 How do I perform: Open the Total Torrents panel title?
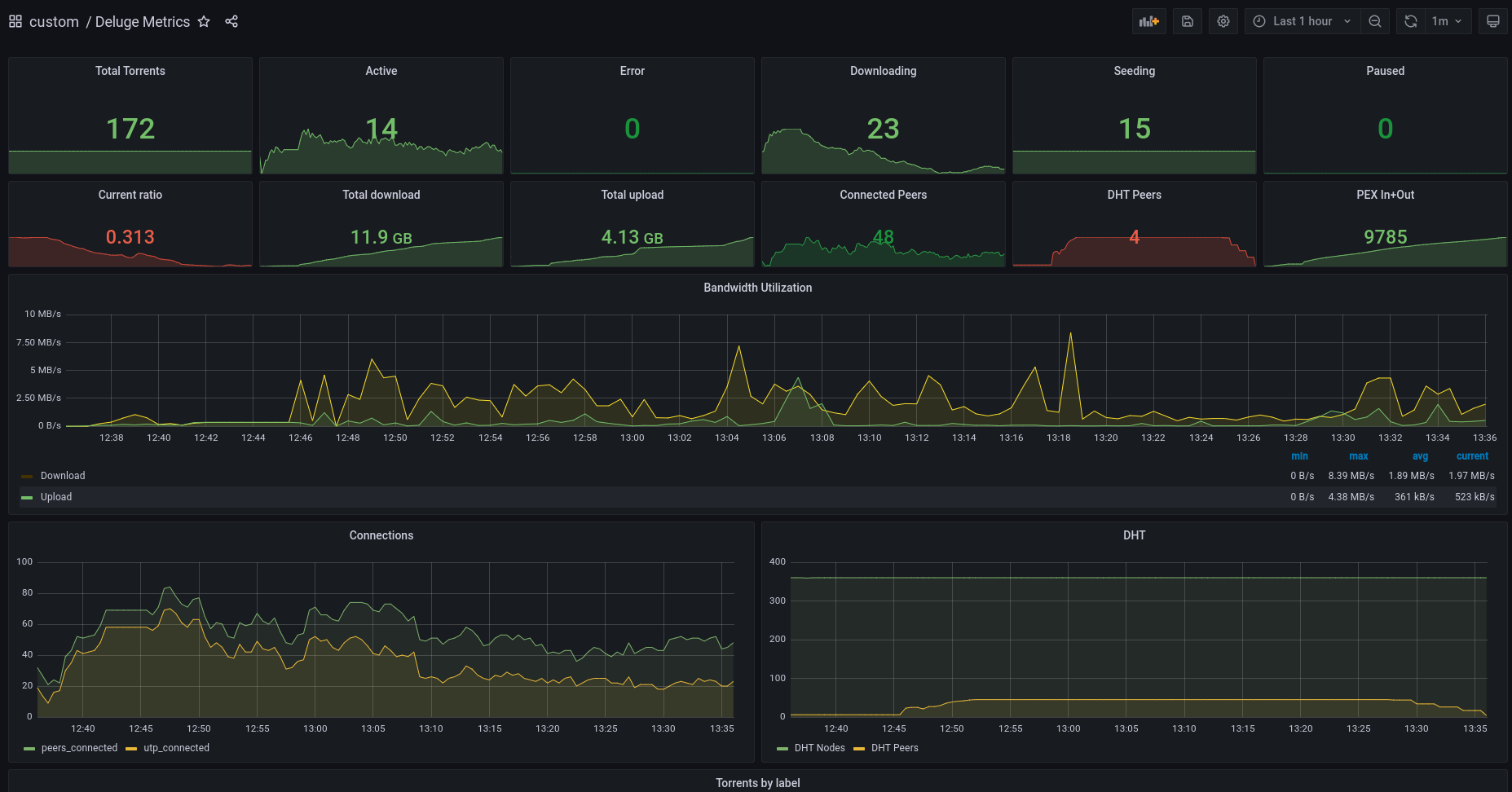[130, 71]
